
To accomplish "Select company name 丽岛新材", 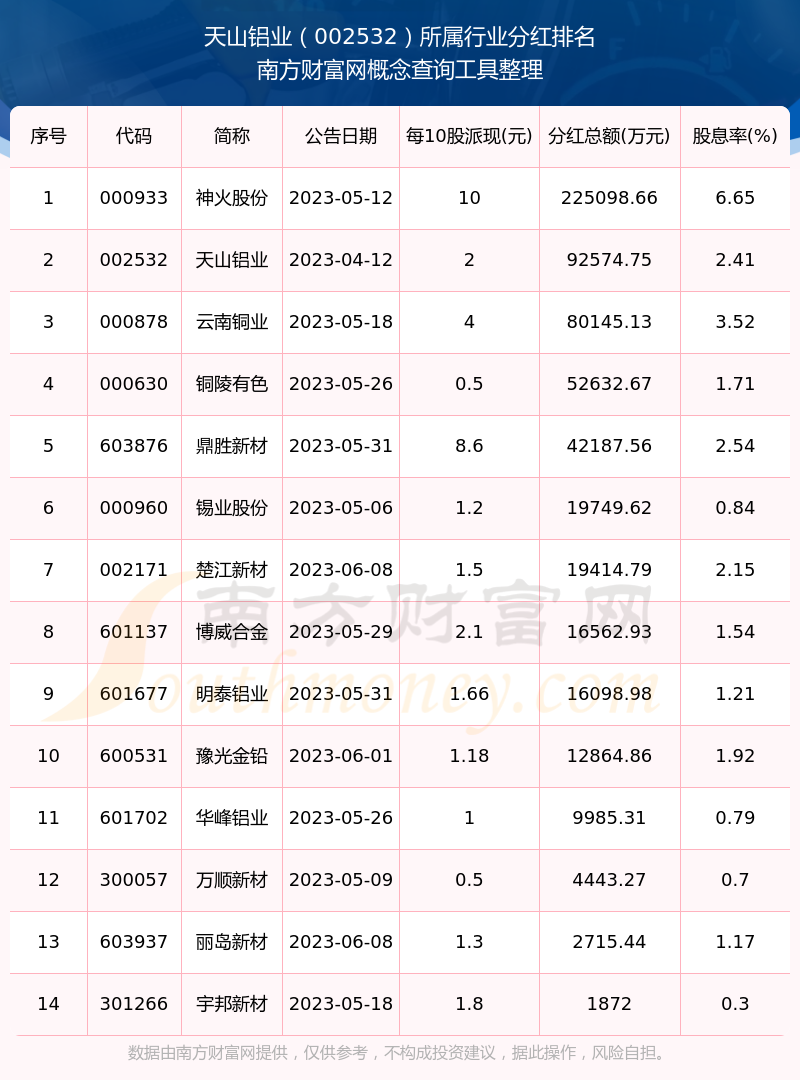I will 232,942.
